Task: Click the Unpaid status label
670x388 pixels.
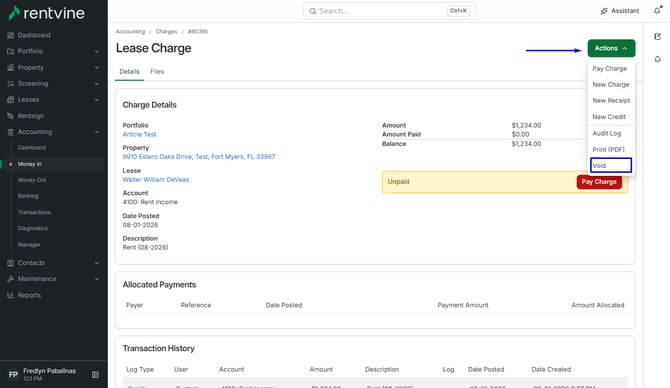Action: tap(398, 182)
